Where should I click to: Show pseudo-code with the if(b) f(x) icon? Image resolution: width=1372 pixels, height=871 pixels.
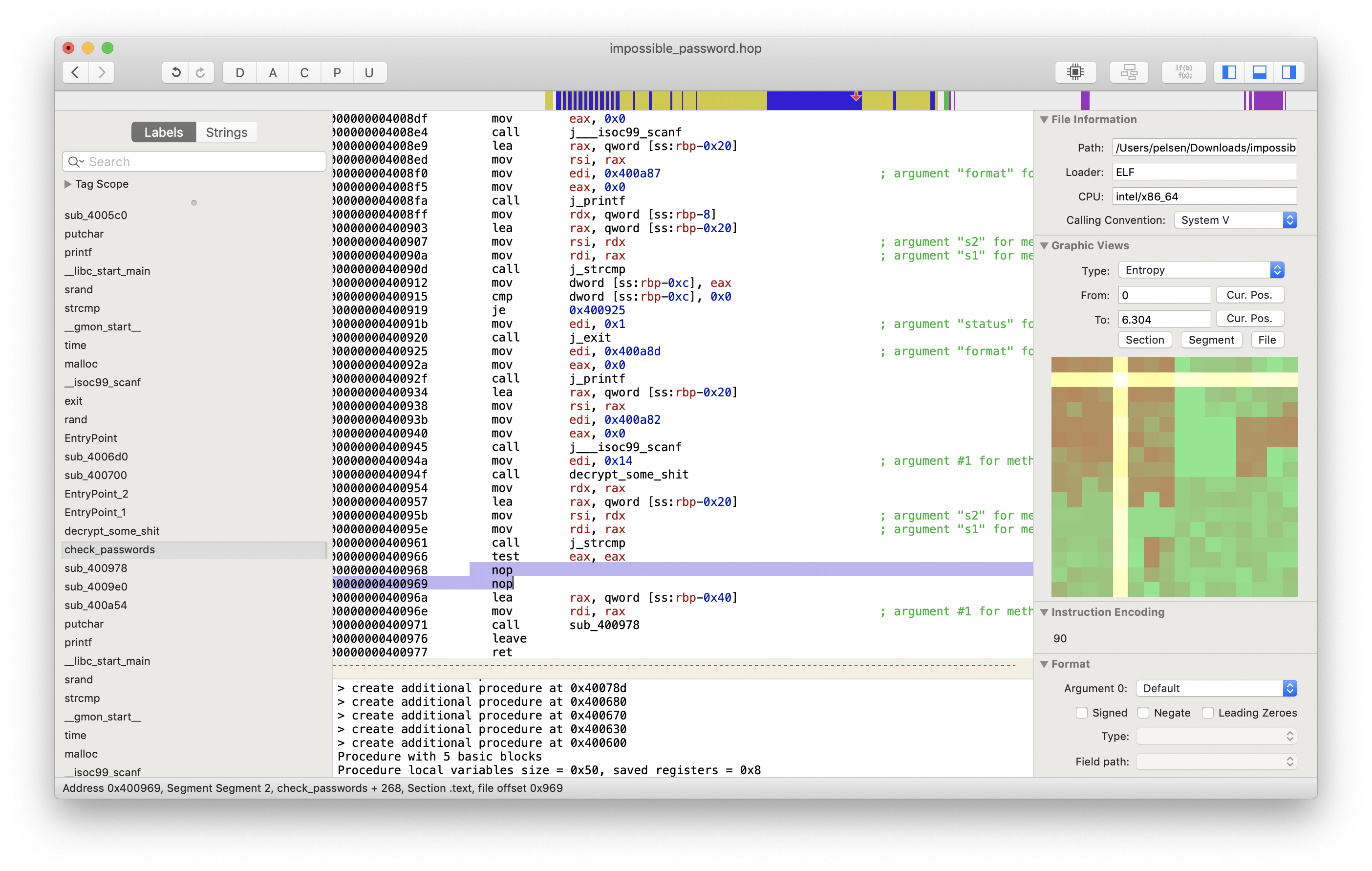click(x=1183, y=72)
